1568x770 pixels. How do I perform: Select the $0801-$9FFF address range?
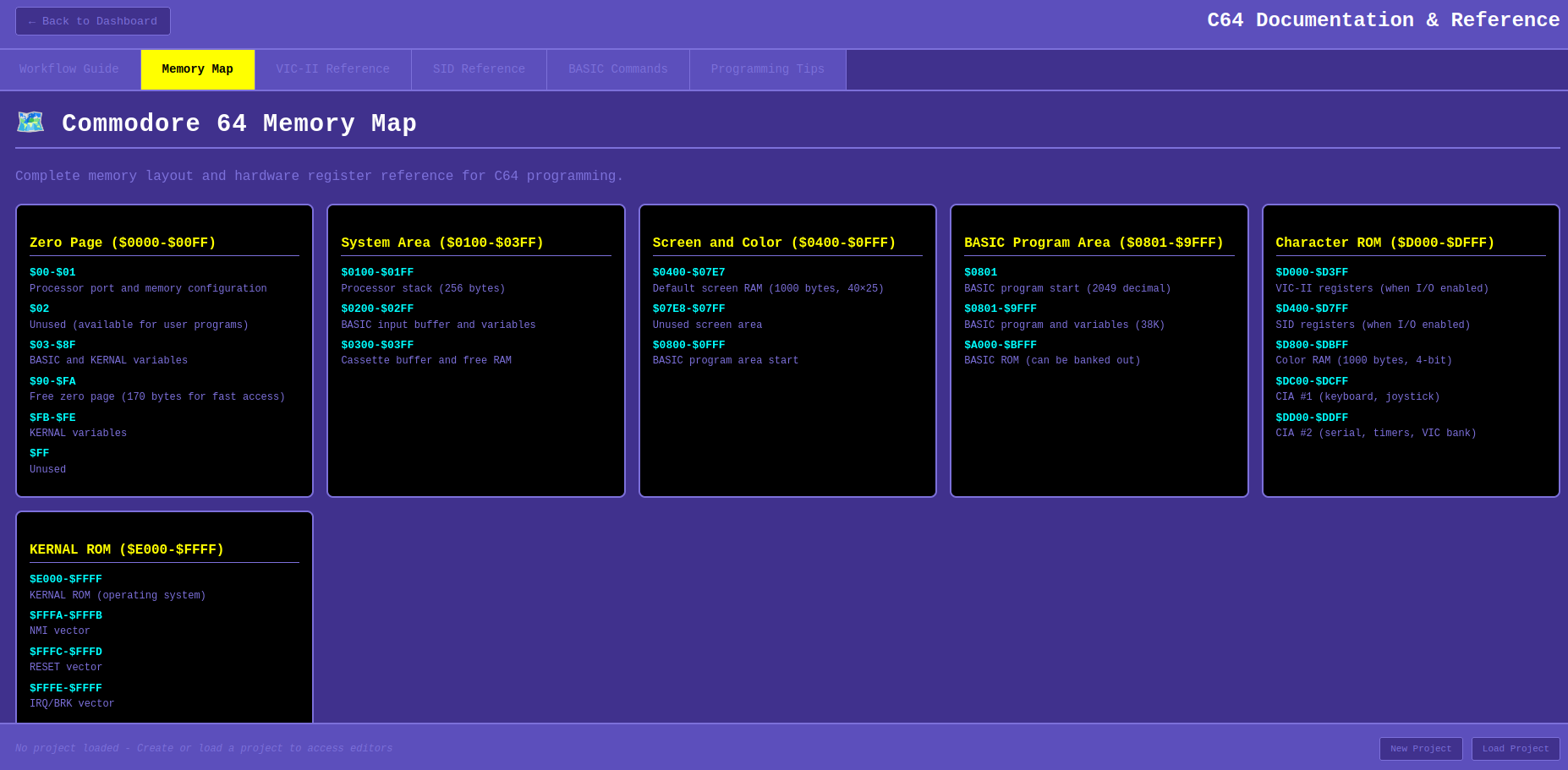[1001, 309]
